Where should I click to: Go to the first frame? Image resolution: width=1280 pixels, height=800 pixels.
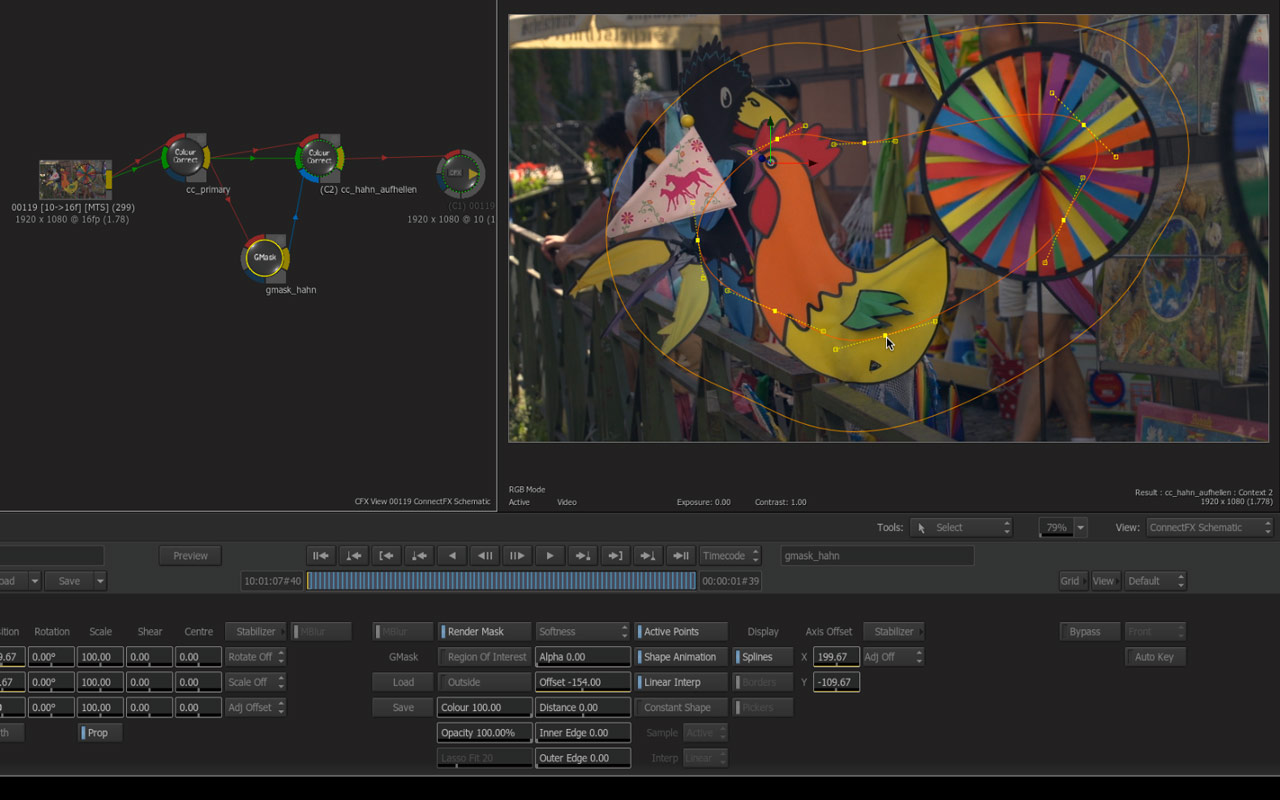click(320, 556)
